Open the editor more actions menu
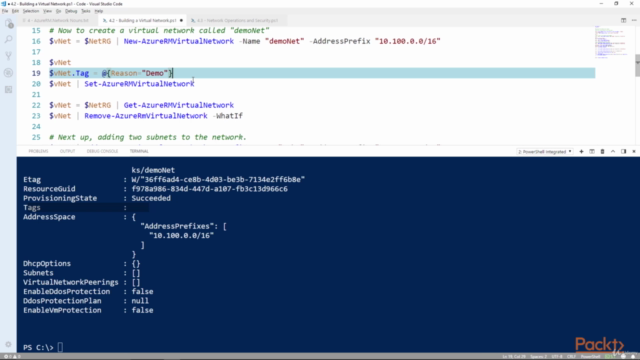This screenshot has height=360, width=640. pos(634,20)
